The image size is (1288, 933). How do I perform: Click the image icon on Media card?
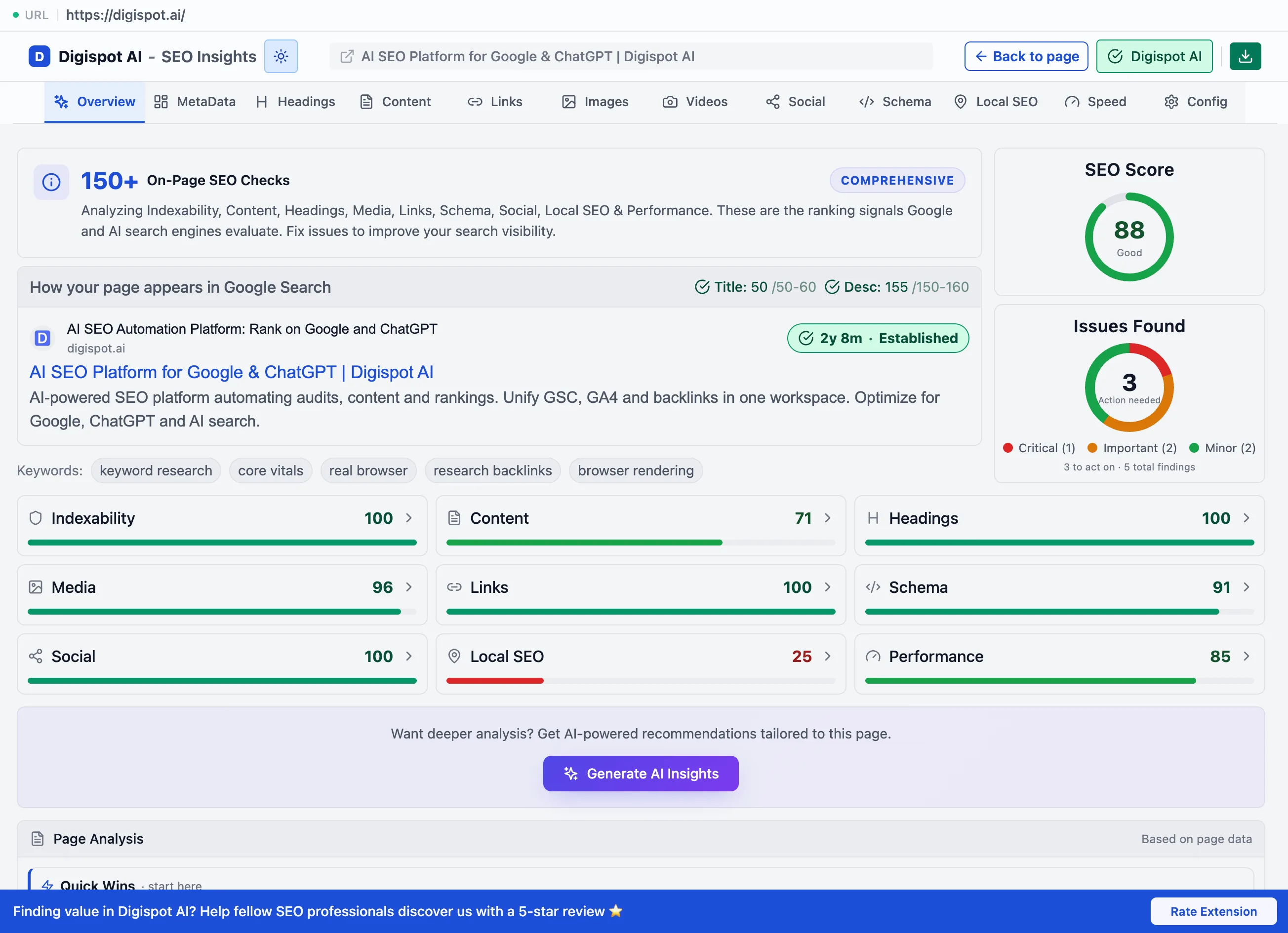[x=36, y=587]
